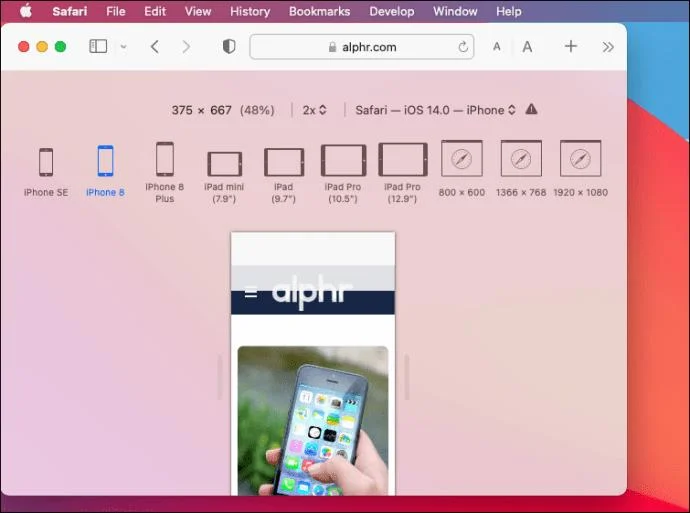Screen dimensions: 690x513
Task: Open the privacy report shield icon
Action: (229, 47)
